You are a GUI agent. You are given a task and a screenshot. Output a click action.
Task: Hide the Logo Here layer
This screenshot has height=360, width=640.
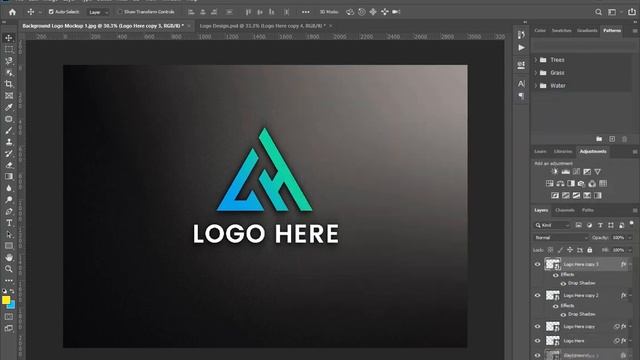point(538,341)
